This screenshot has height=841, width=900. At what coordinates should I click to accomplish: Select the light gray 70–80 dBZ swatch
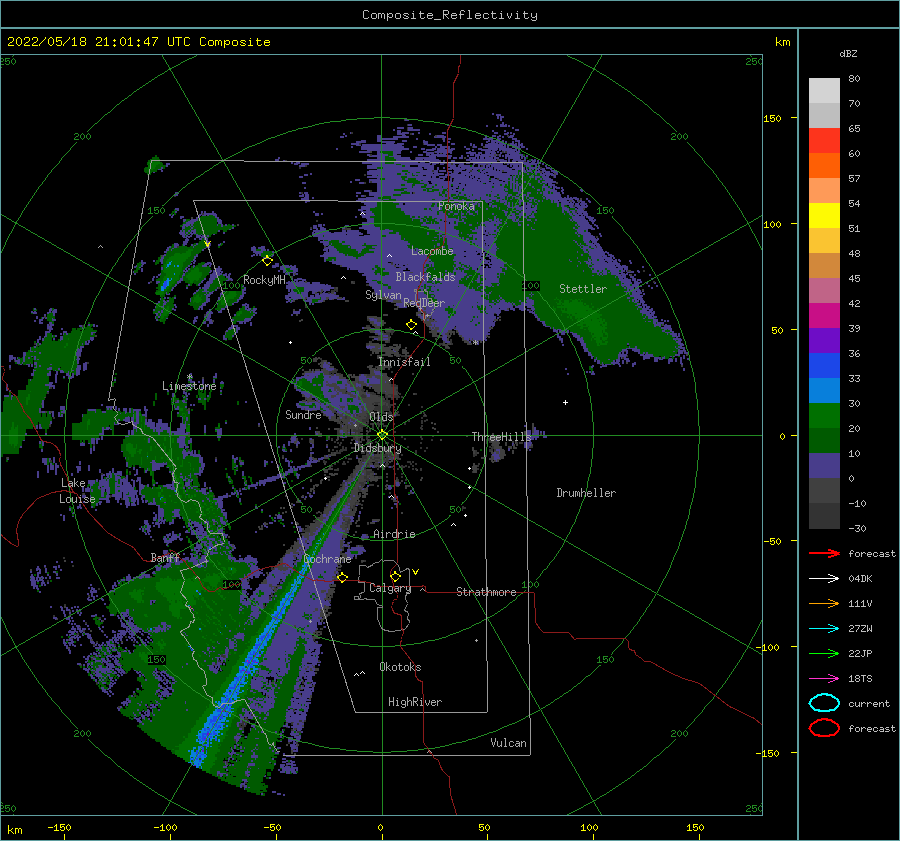click(824, 91)
